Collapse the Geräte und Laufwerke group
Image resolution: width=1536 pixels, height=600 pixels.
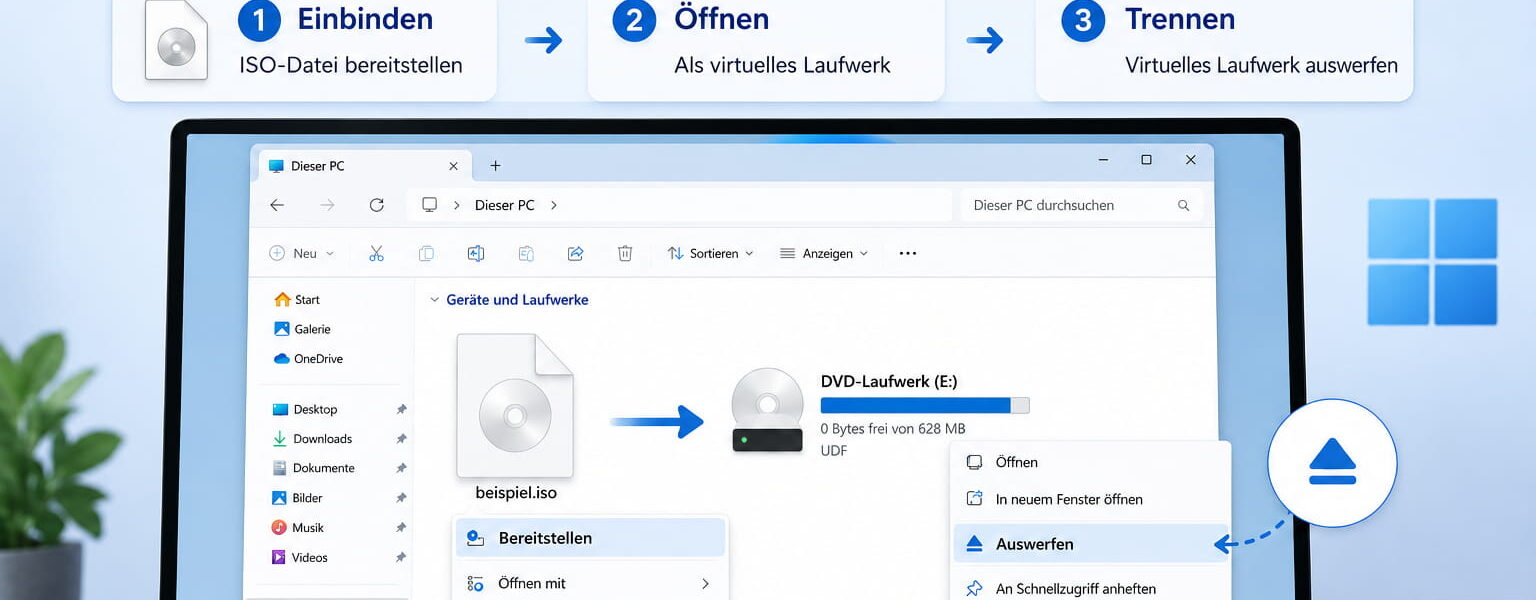click(x=434, y=300)
